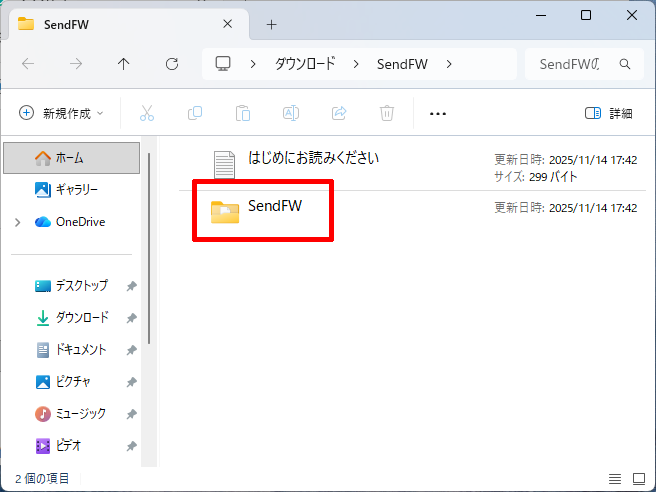Screen dimensions: 656x492
Task: Click the Rename icon in toolbar
Action: pyautogui.click(x=290, y=113)
